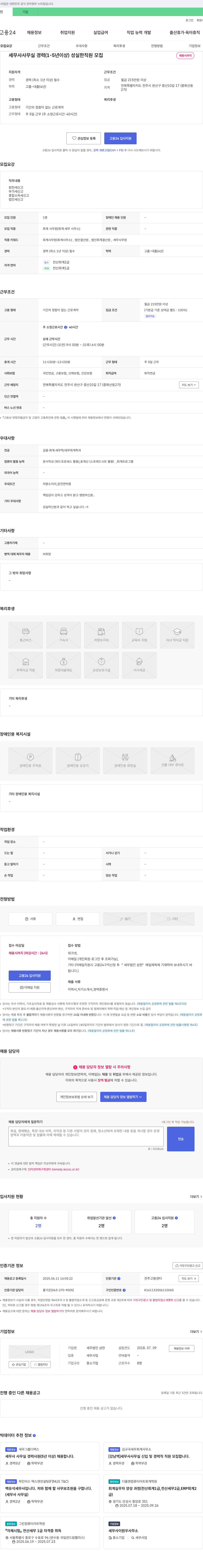Open the 지도 보기 dropdown in 근무 예정지
This screenshot has width=203, height=1568.
point(189,385)
